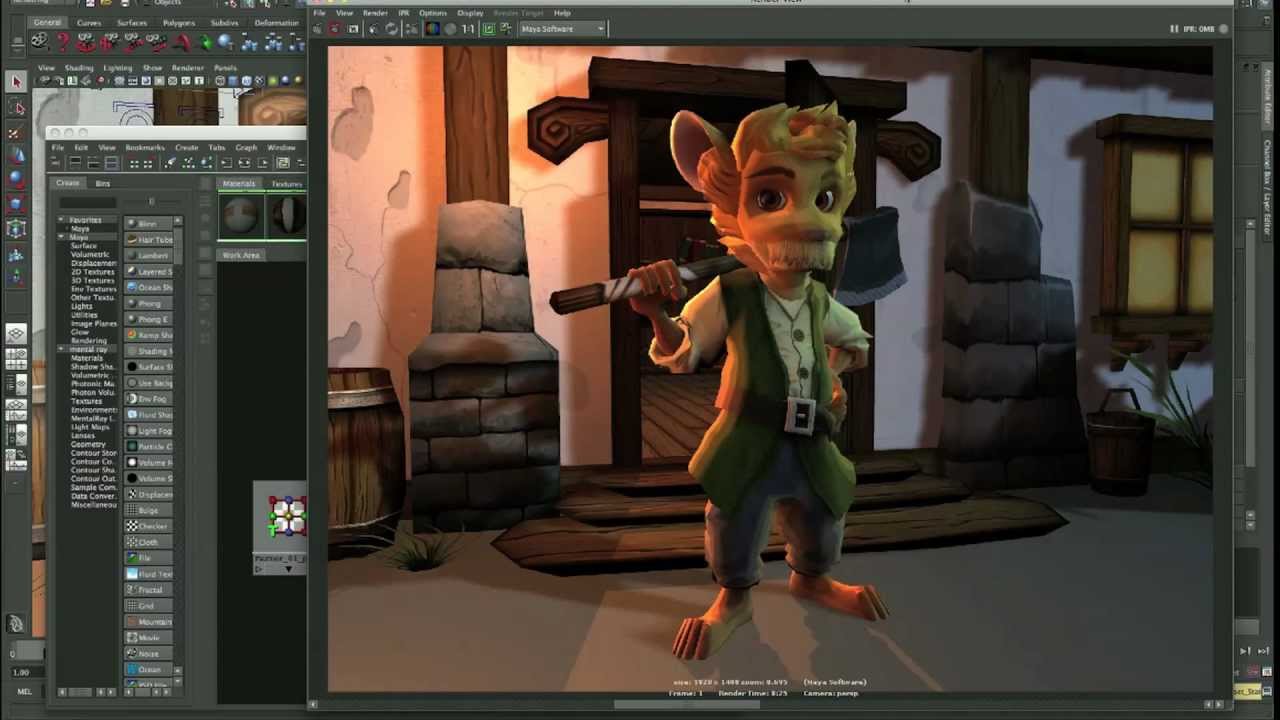Screen dimensions: 1280x720
Task: Toggle smooth shade display in viewport toolbar
Action: point(232,81)
